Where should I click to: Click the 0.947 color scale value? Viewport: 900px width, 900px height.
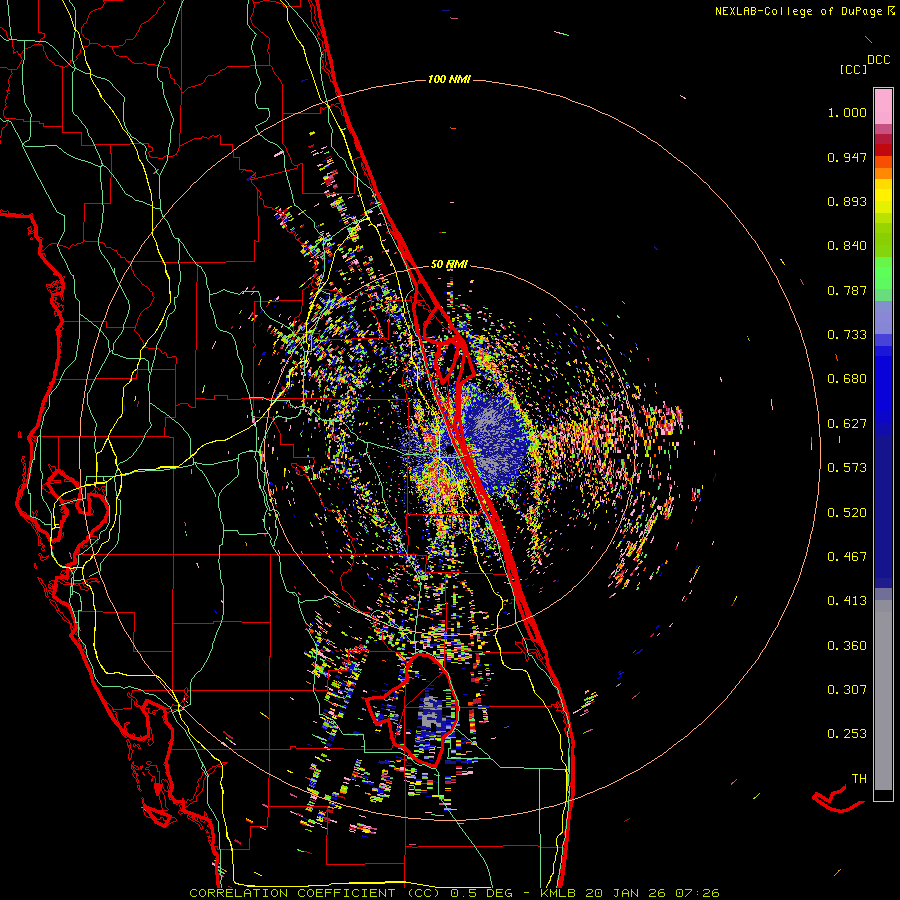(847, 157)
